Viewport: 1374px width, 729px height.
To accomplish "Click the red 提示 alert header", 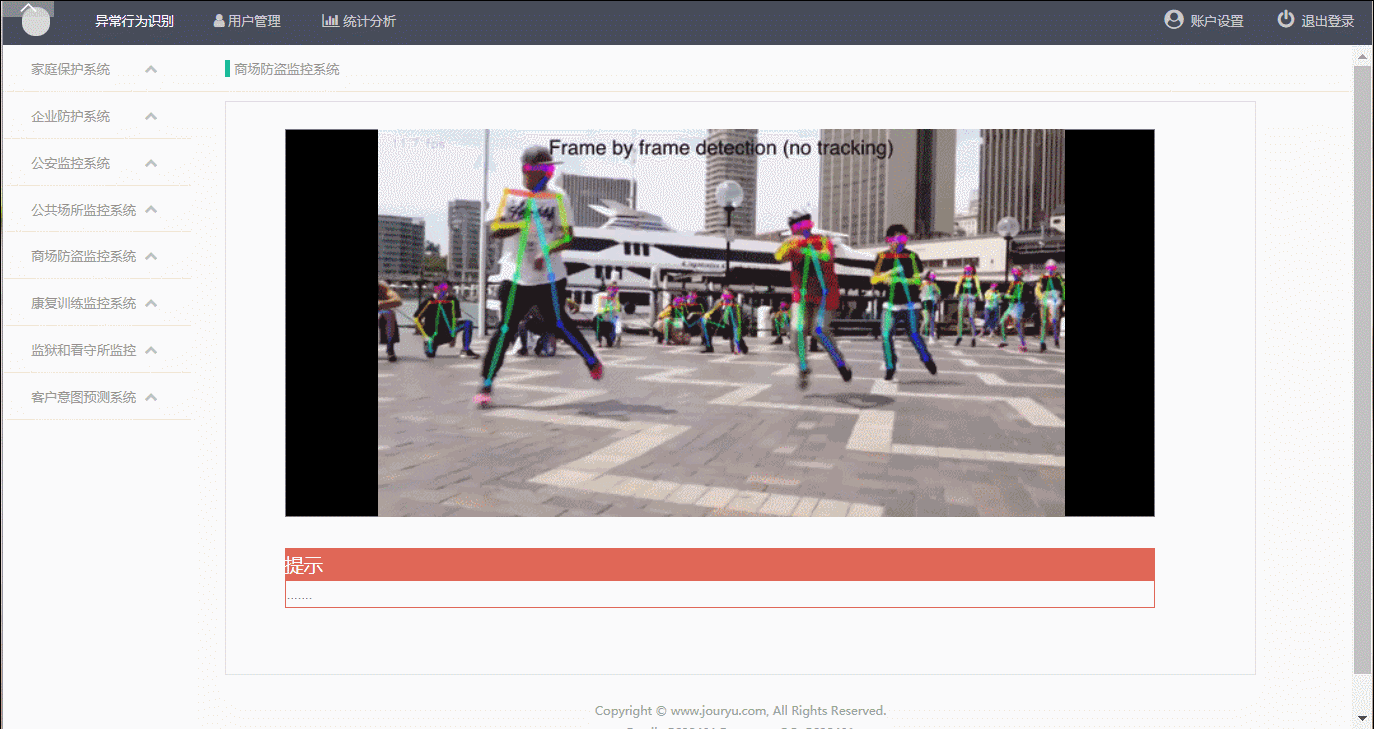I will click(x=720, y=565).
